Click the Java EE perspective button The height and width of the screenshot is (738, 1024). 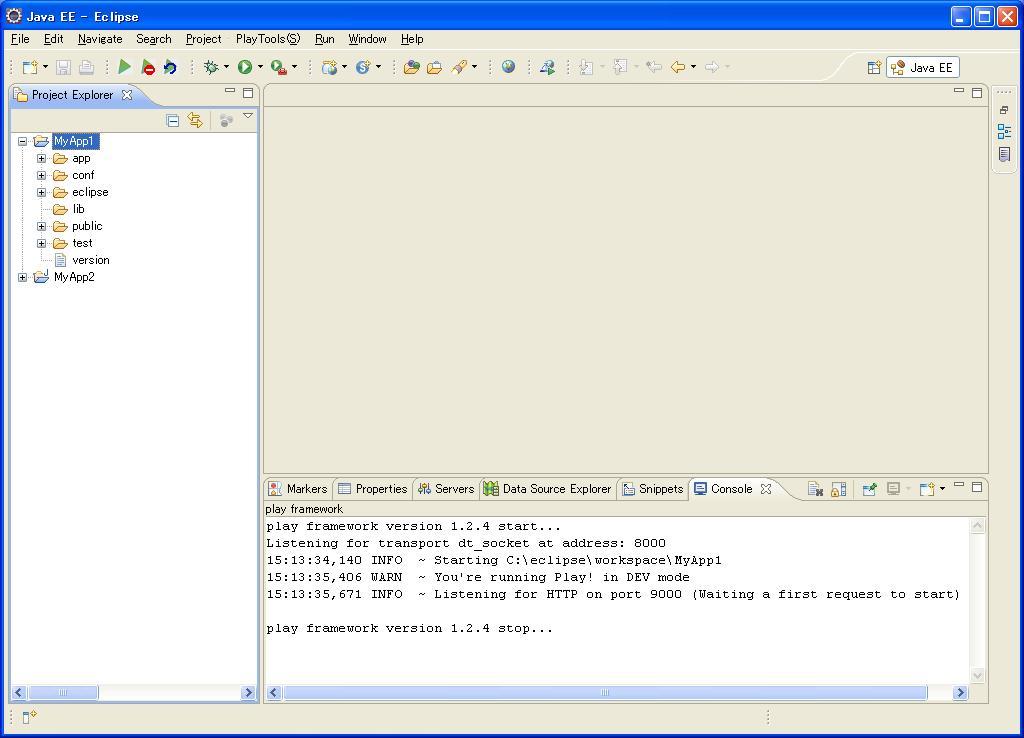[x=922, y=67]
